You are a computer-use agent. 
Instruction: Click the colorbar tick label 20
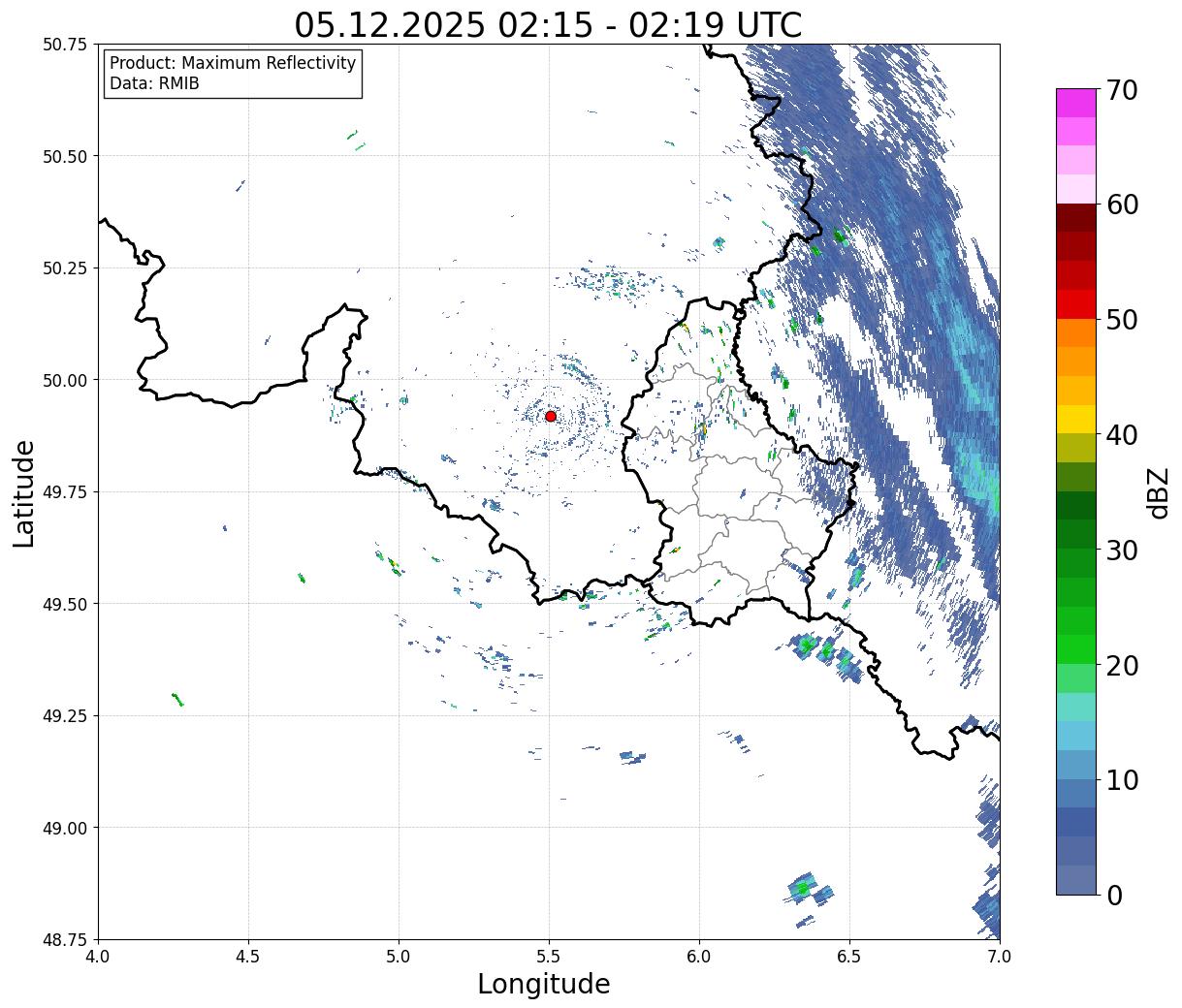tap(1122, 665)
